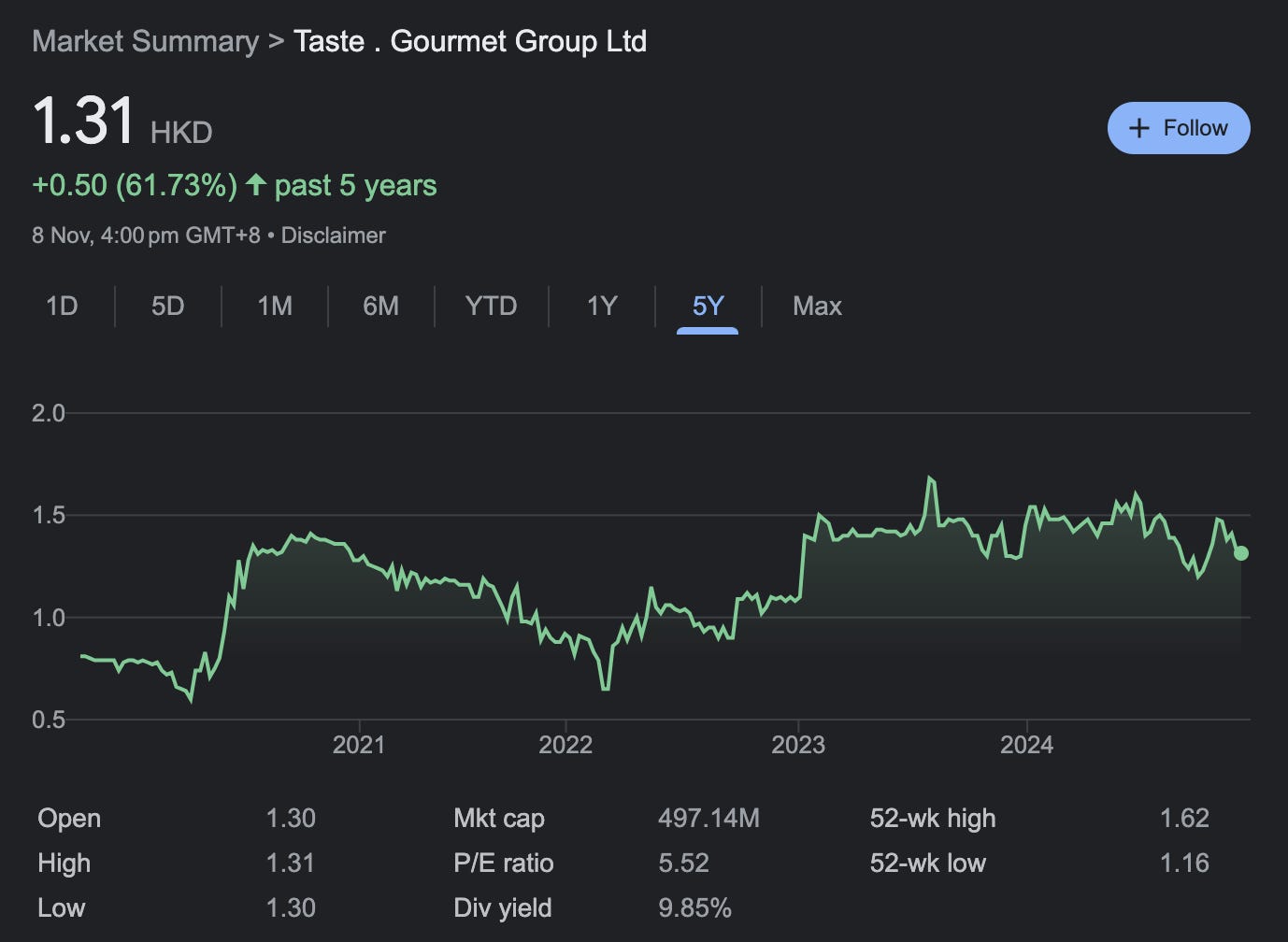Follow Taste Gourmet Group stock

[x=1179, y=128]
